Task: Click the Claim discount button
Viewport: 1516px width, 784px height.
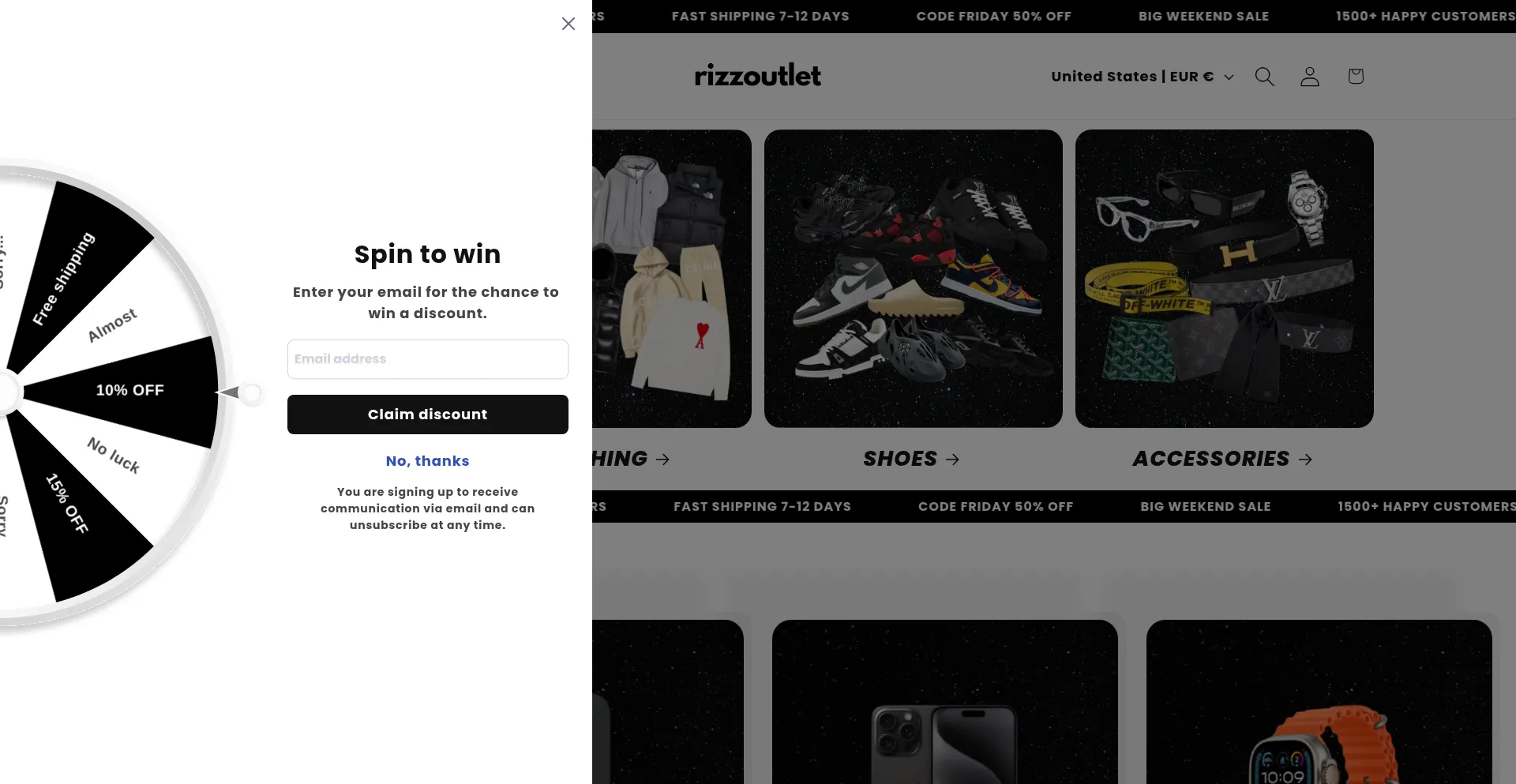Action: coord(428,415)
